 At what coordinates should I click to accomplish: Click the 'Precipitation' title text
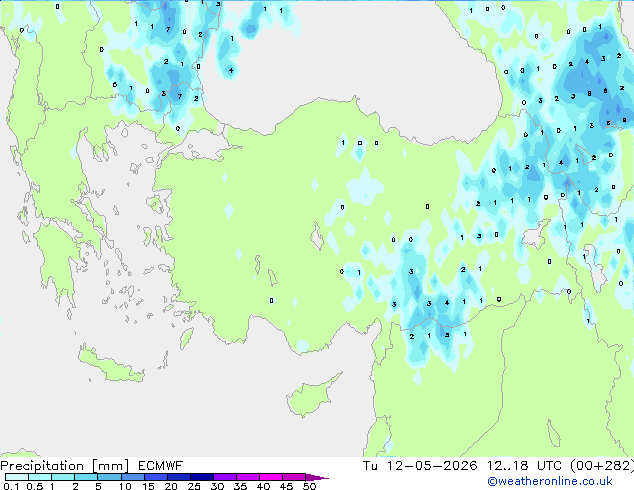[x=42, y=466]
